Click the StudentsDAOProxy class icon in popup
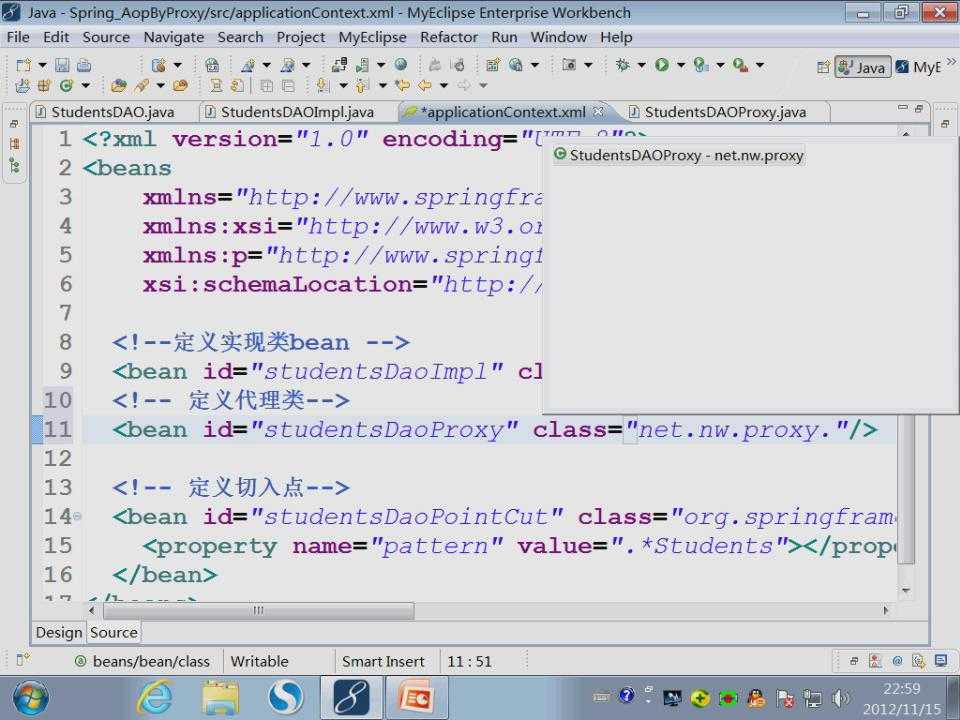 pyautogui.click(x=560, y=154)
